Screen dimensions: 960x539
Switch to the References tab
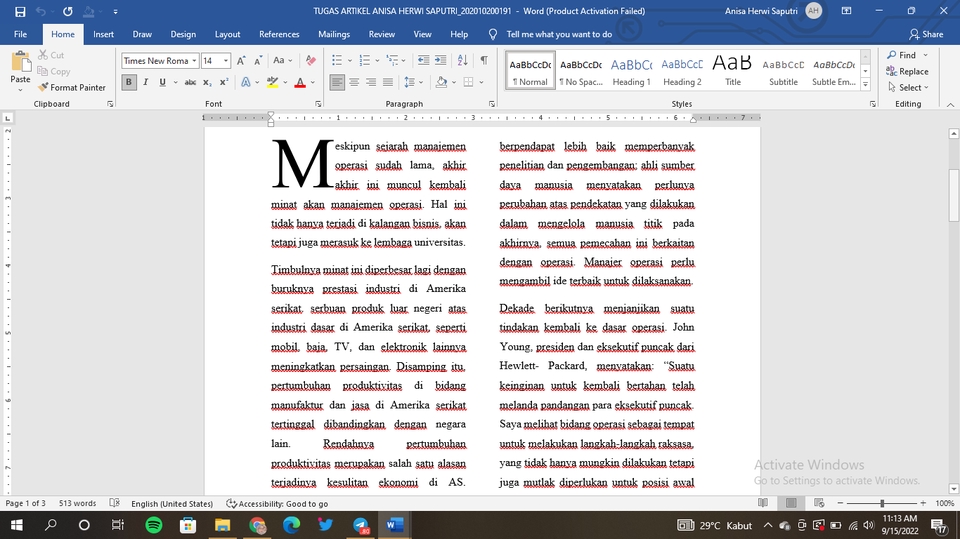279,34
